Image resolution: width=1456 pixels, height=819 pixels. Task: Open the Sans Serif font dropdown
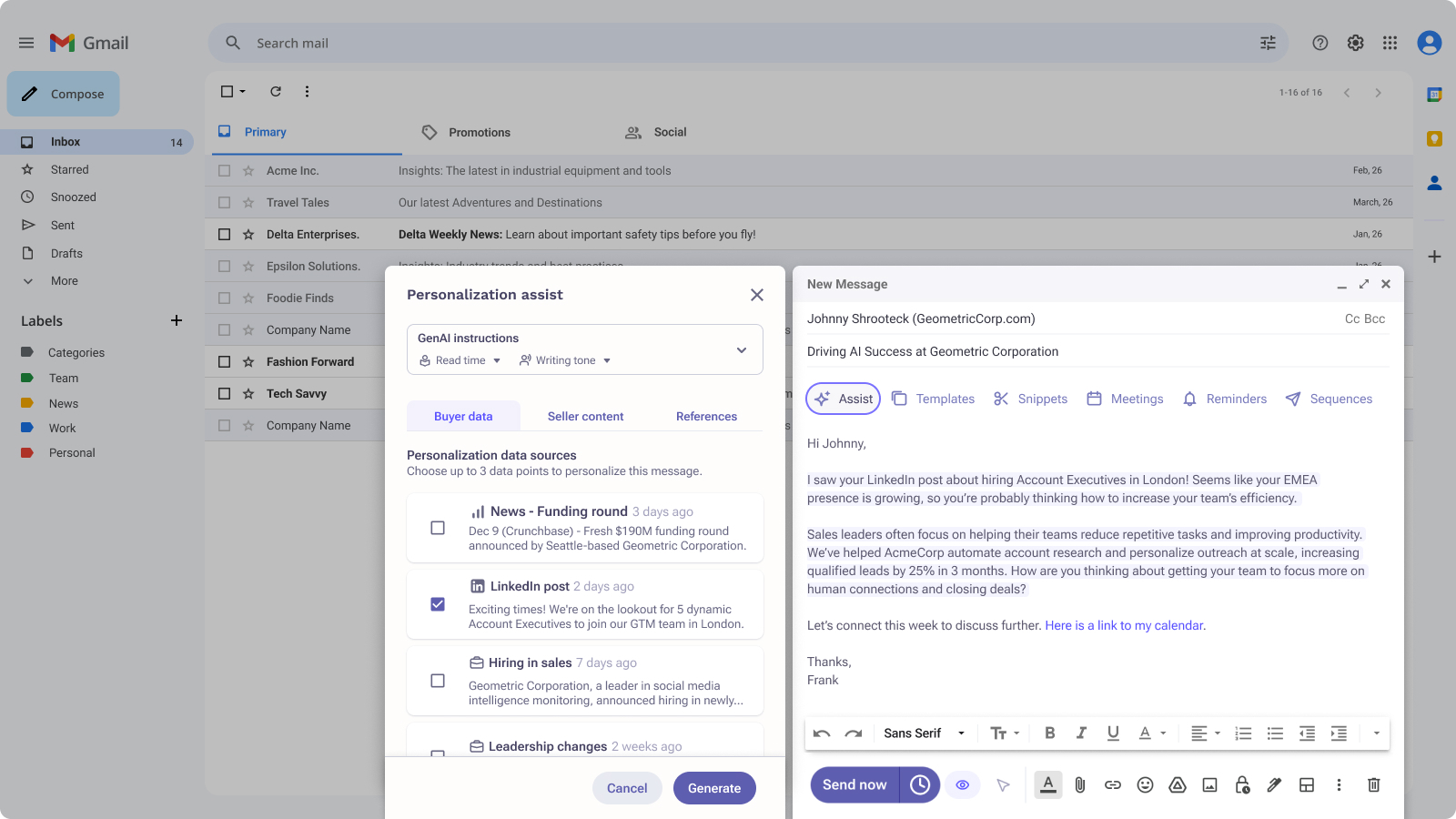[922, 733]
